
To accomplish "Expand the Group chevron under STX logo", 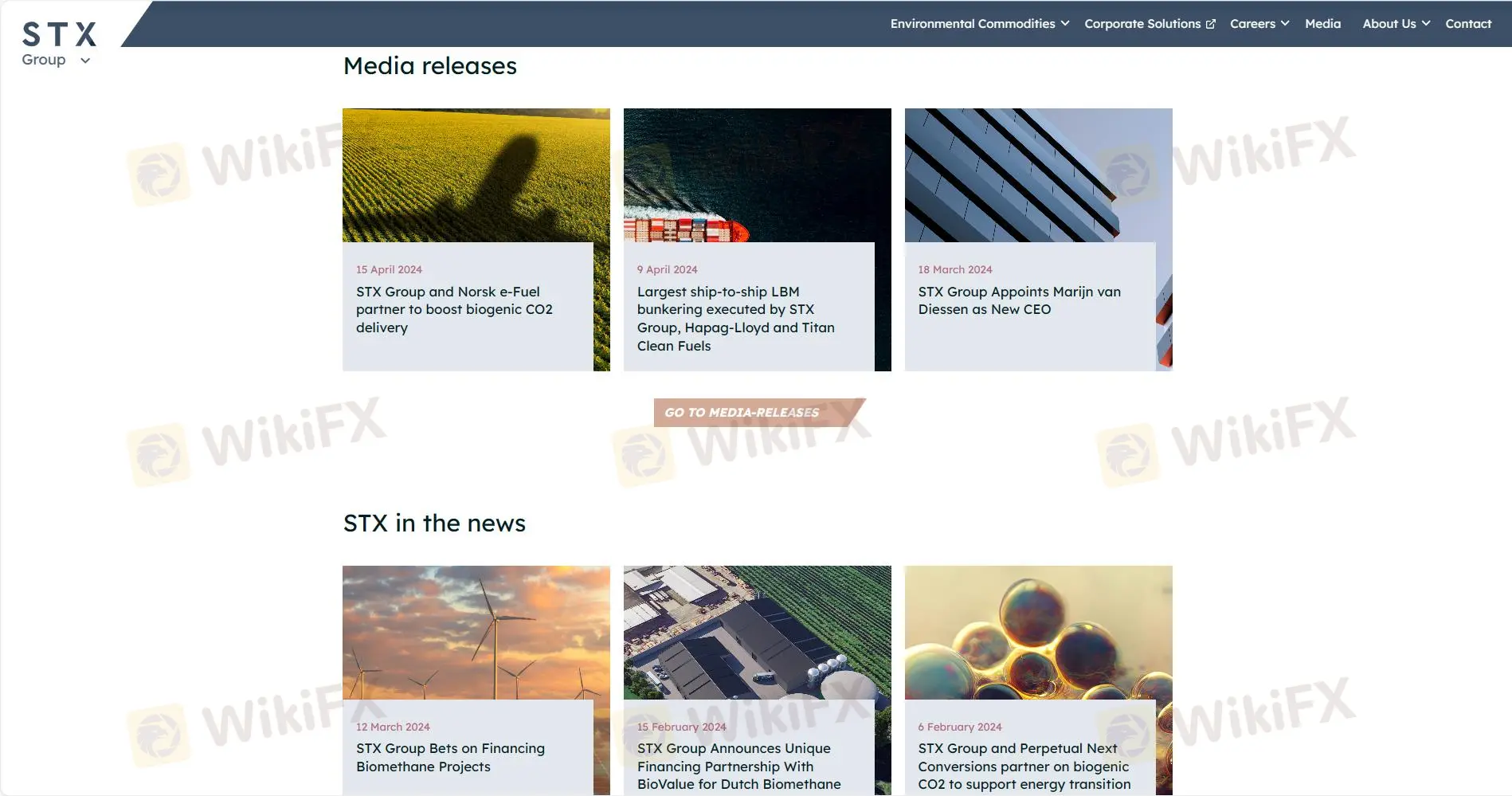I will click(85, 61).
